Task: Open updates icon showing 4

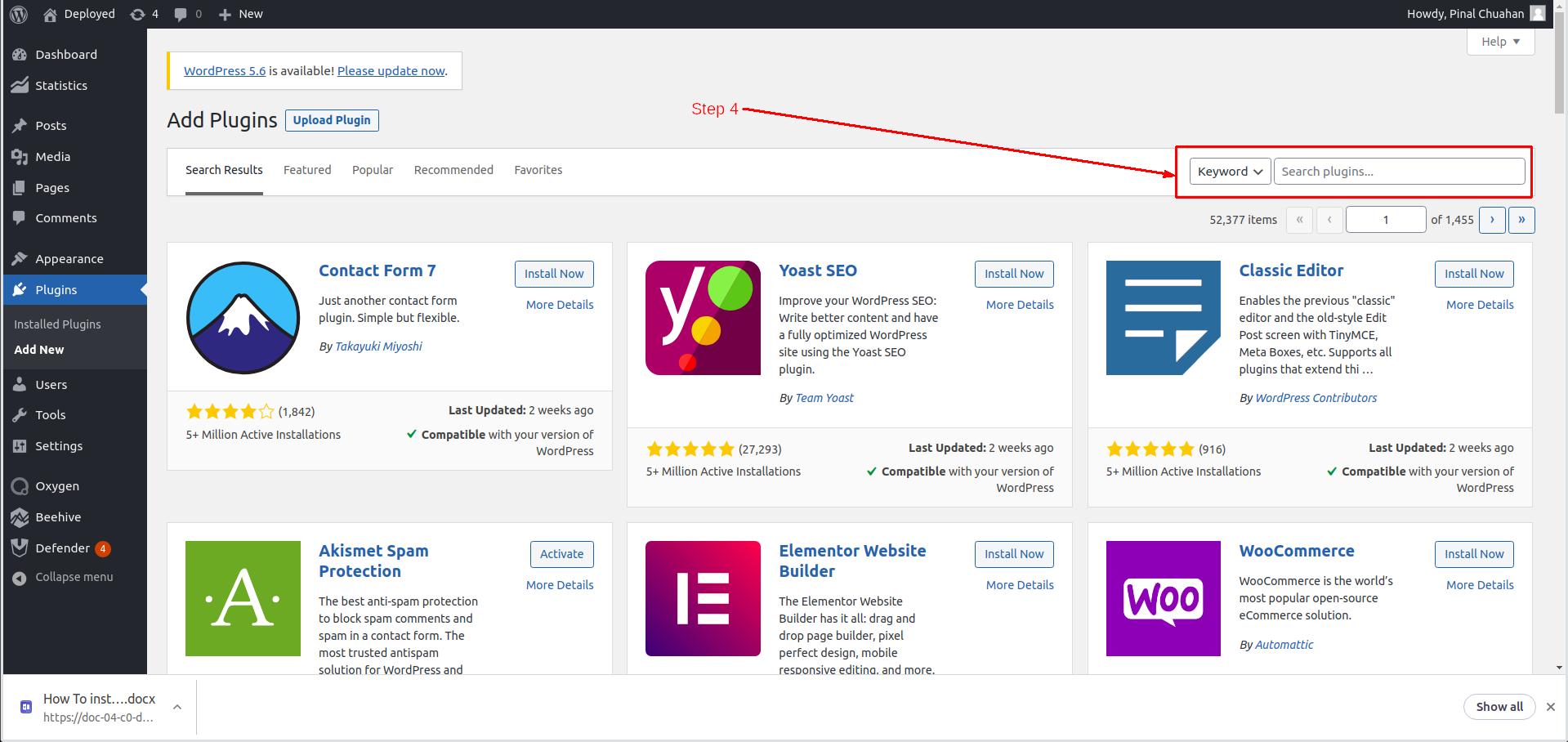Action: pos(137,14)
